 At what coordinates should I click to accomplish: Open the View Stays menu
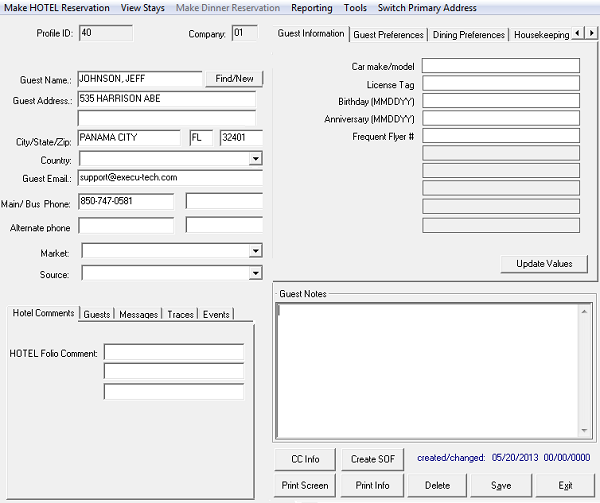pos(142,8)
